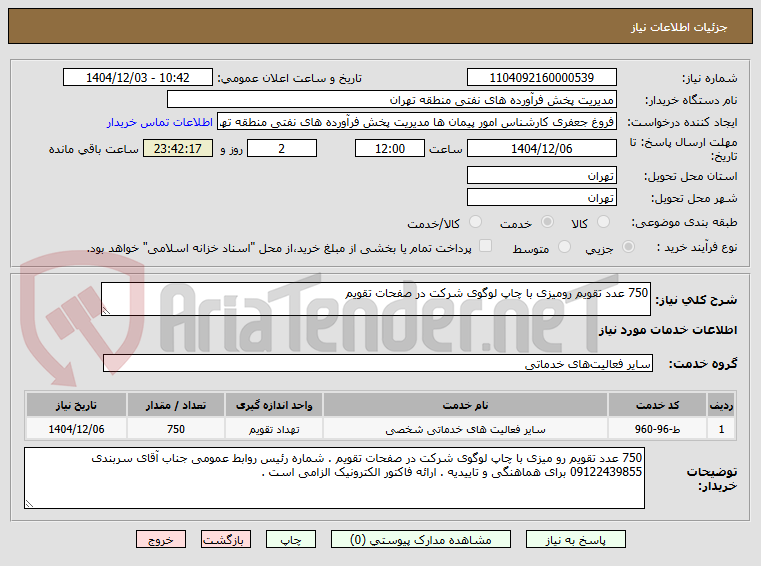
Task: Click the استان محل تحویل field
Action: [x=542, y=175]
